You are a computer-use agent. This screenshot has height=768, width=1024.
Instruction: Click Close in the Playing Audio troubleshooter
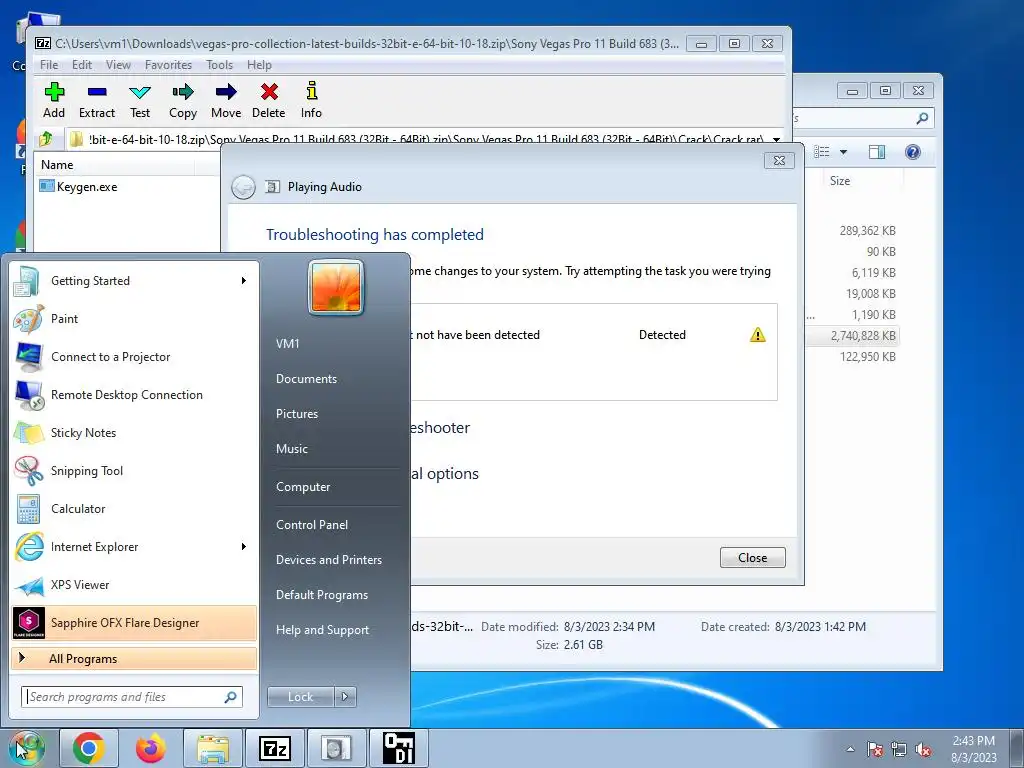[752, 558]
